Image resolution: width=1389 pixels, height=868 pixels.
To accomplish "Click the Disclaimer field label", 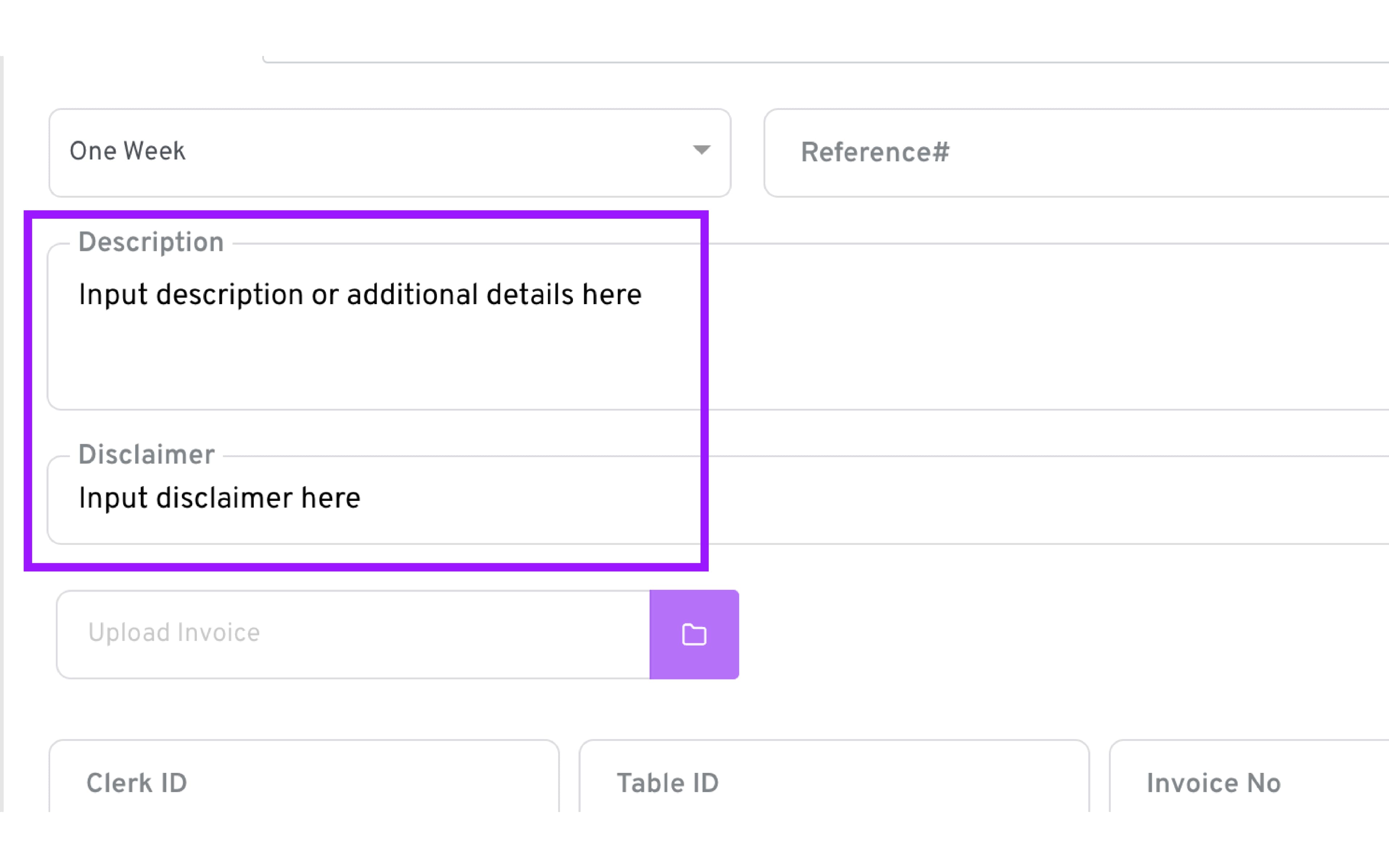I will point(146,455).
